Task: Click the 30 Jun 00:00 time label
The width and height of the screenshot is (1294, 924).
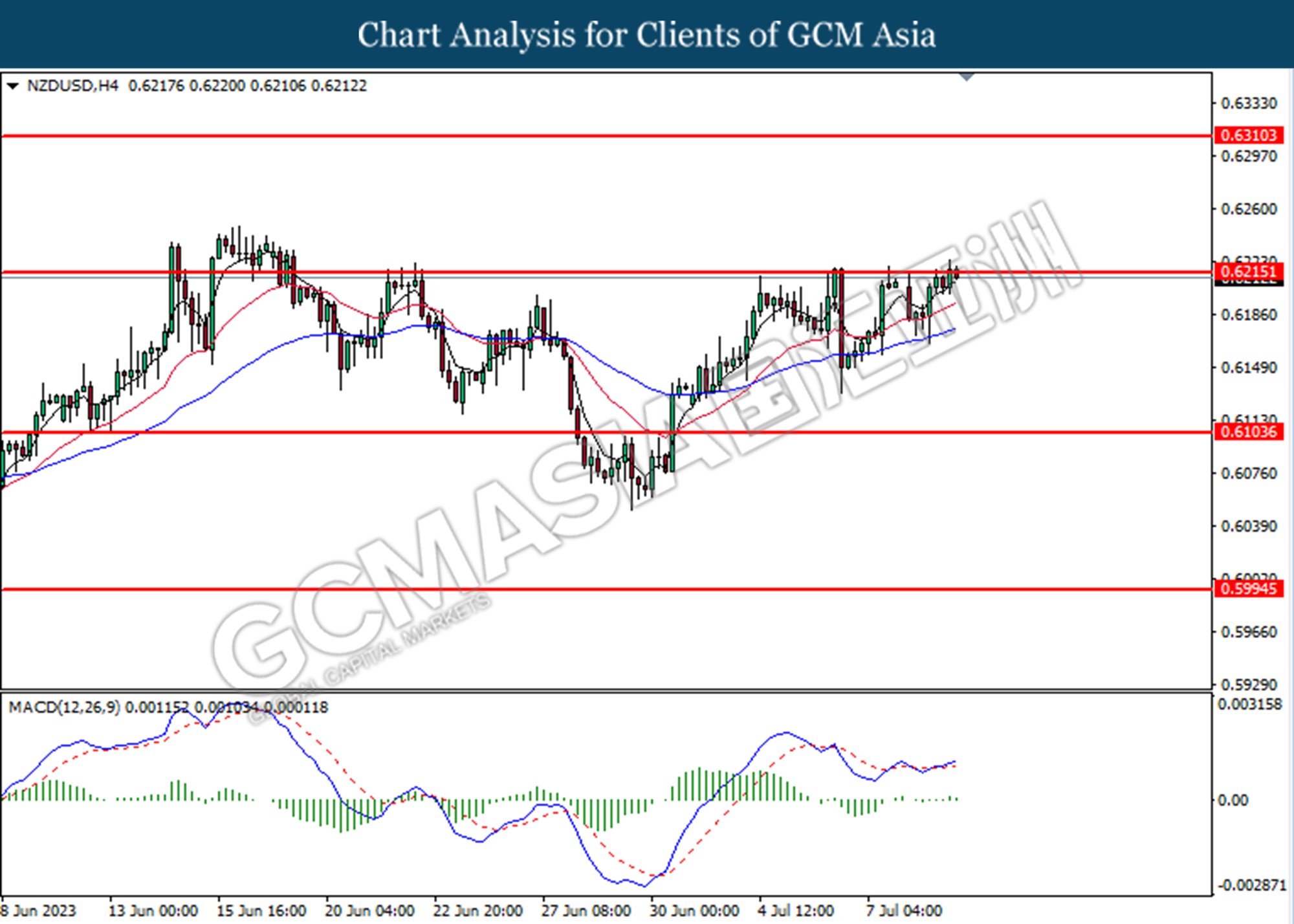Action: (695, 911)
